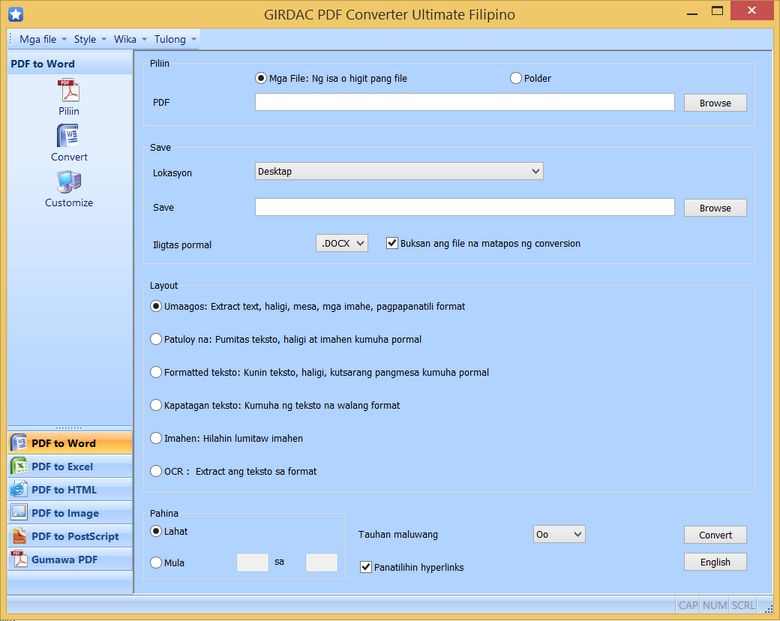Screen dimensions: 780x621
Task: Switch to PDF to Image tab
Action: (70, 513)
